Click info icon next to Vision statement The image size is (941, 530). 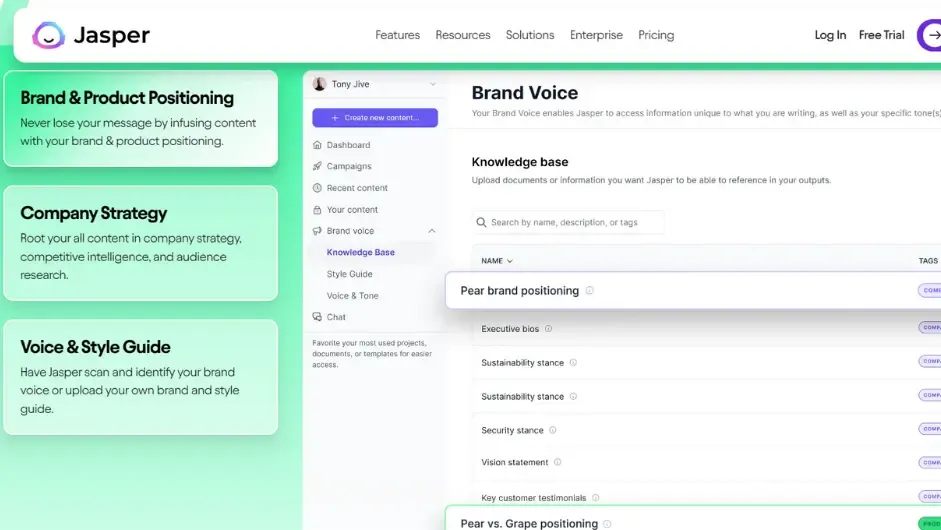[558, 462]
